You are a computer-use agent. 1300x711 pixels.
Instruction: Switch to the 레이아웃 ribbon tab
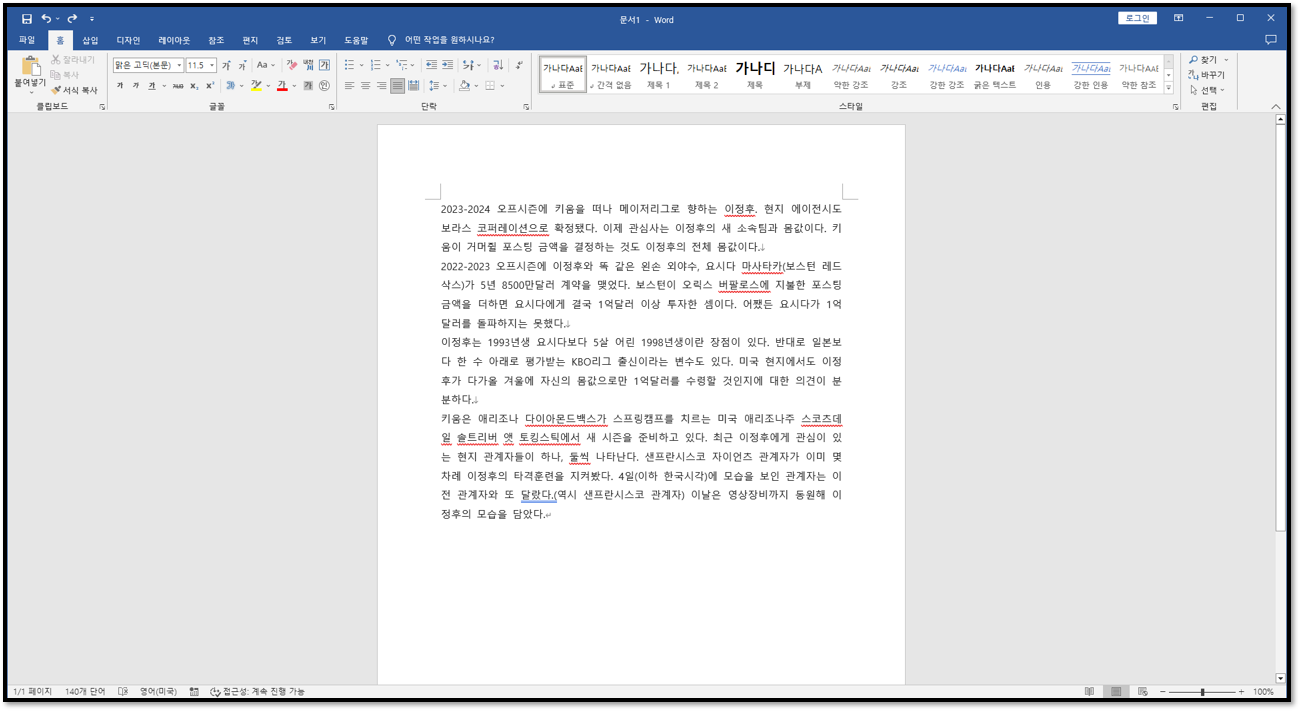pos(174,40)
